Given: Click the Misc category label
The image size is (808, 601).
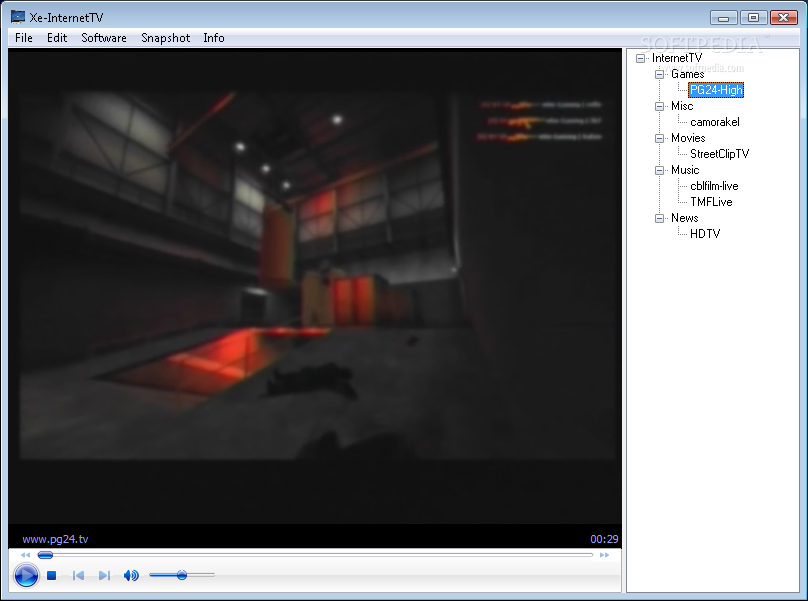Looking at the screenshot, I should pyautogui.click(x=682, y=106).
